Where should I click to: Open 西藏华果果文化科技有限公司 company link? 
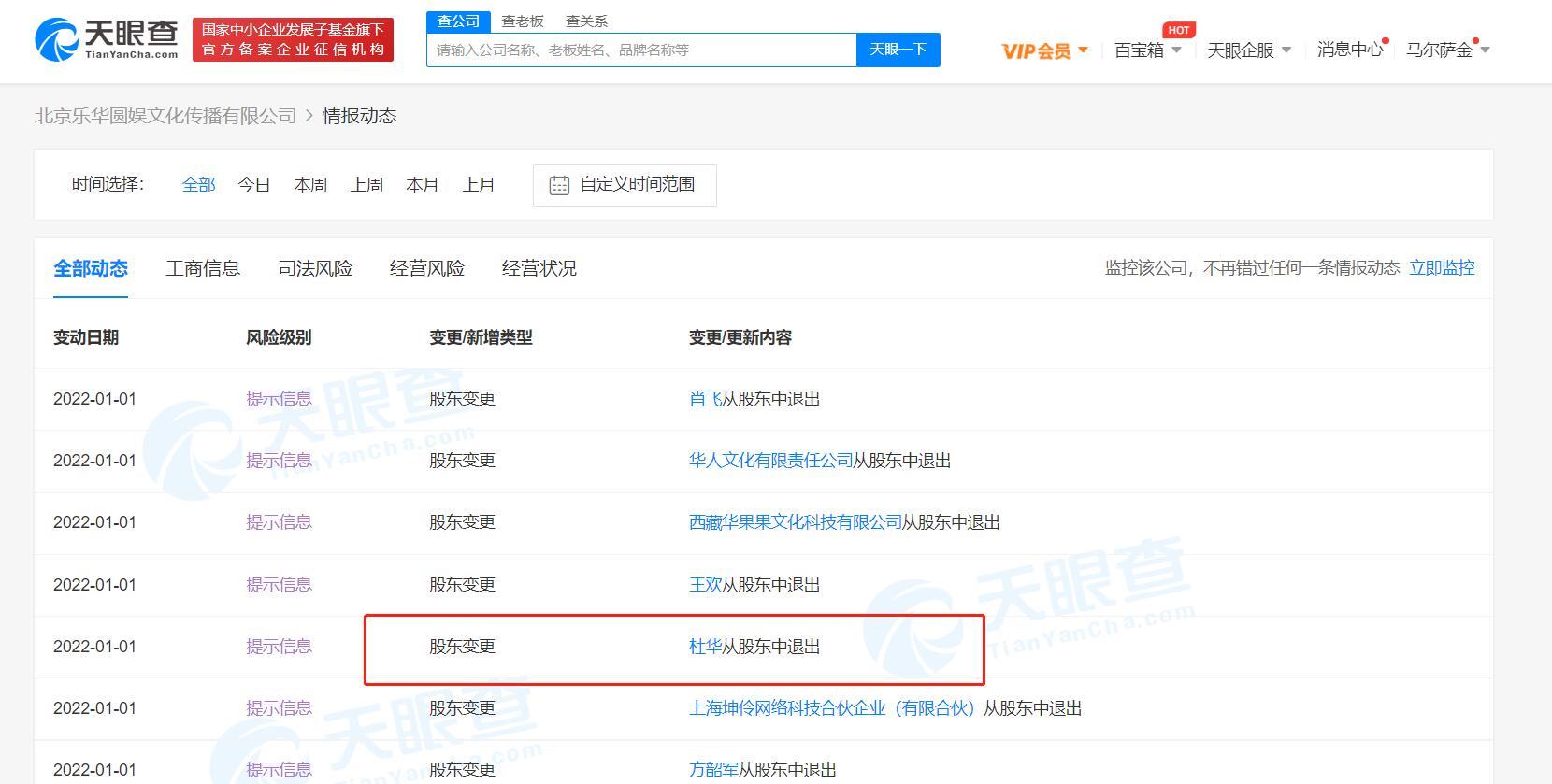[796, 522]
